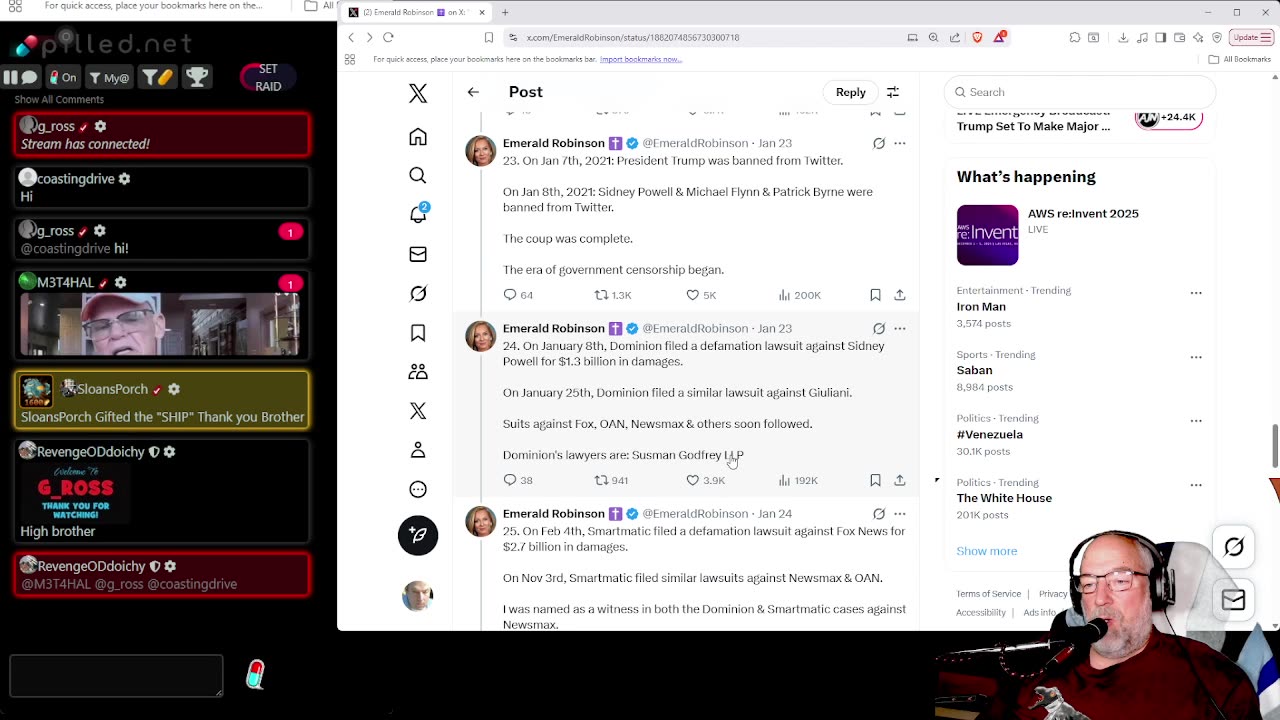The width and height of the screenshot is (1280, 720).
Task: Open the More circle icon in X sidebar
Action: [x=418, y=489]
